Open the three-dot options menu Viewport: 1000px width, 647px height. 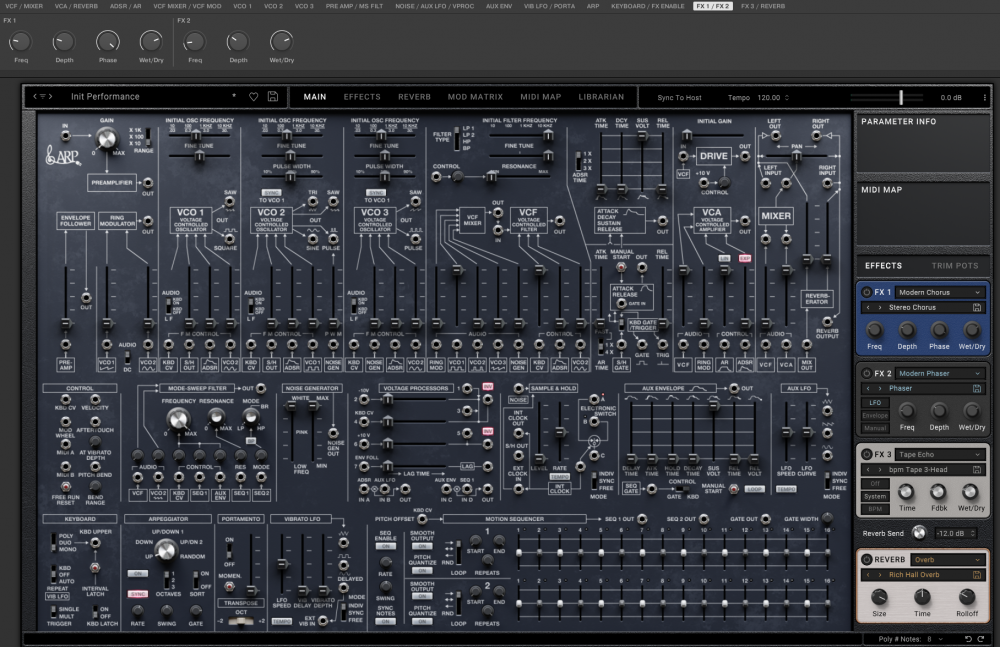985,98
